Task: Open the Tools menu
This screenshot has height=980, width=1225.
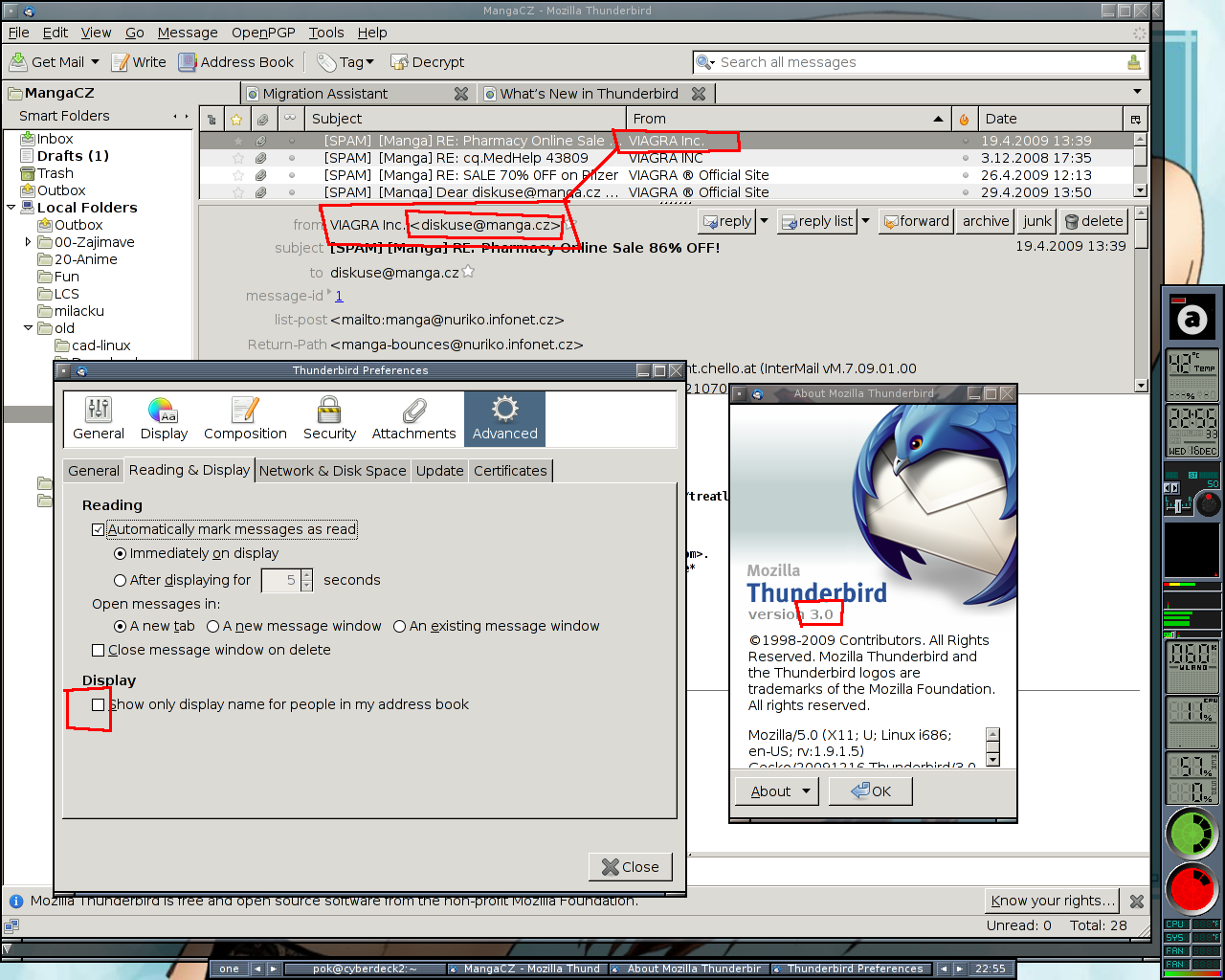Action: click(325, 33)
